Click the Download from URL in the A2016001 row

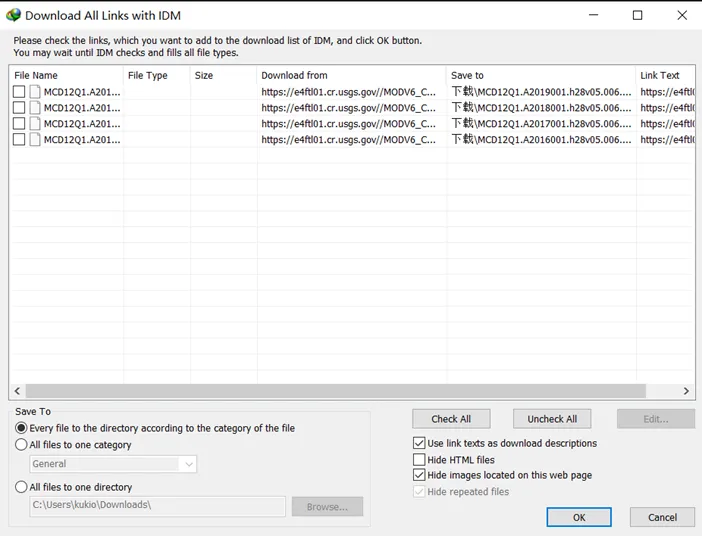coord(348,139)
